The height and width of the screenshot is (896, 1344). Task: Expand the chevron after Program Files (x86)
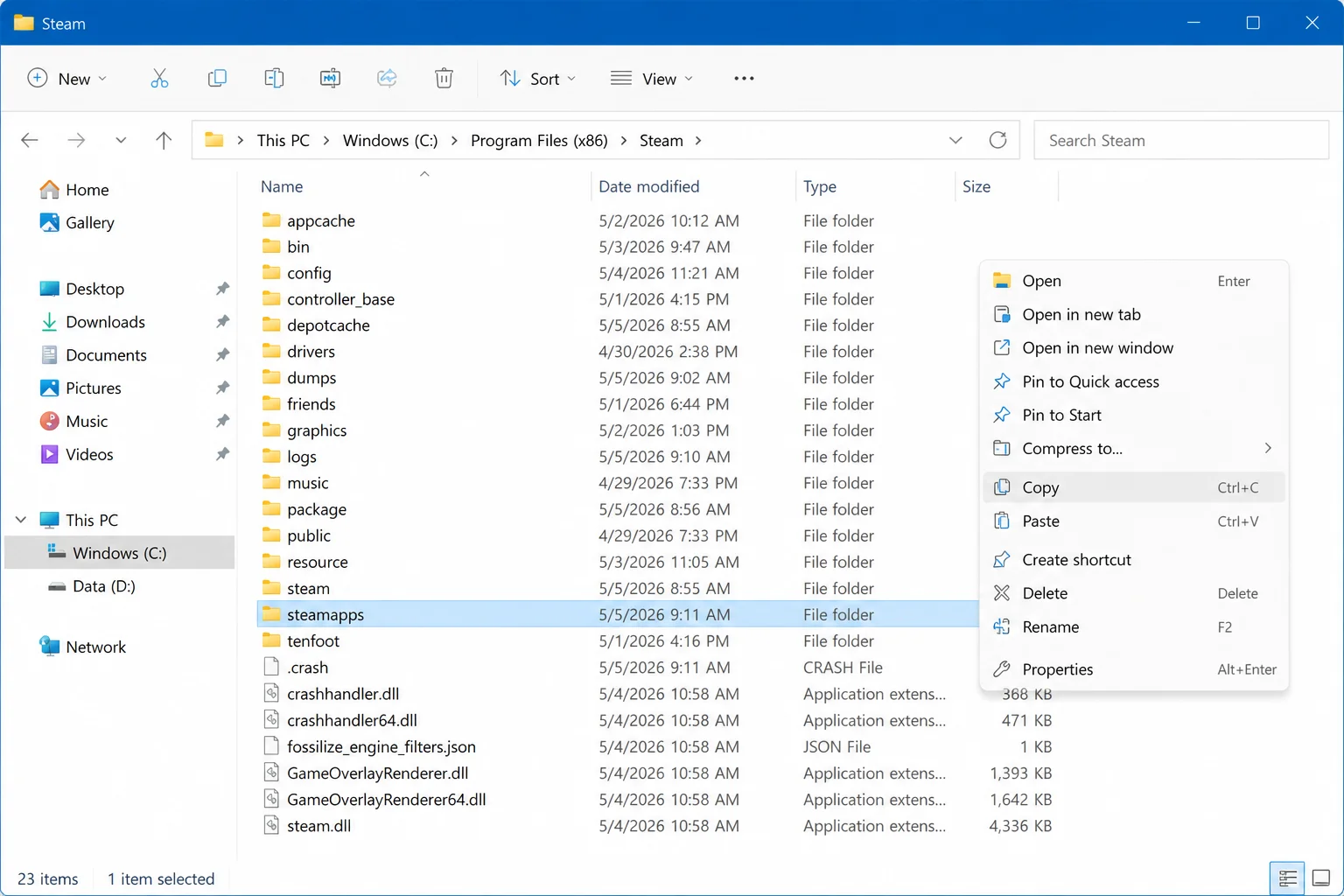click(x=624, y=141)
